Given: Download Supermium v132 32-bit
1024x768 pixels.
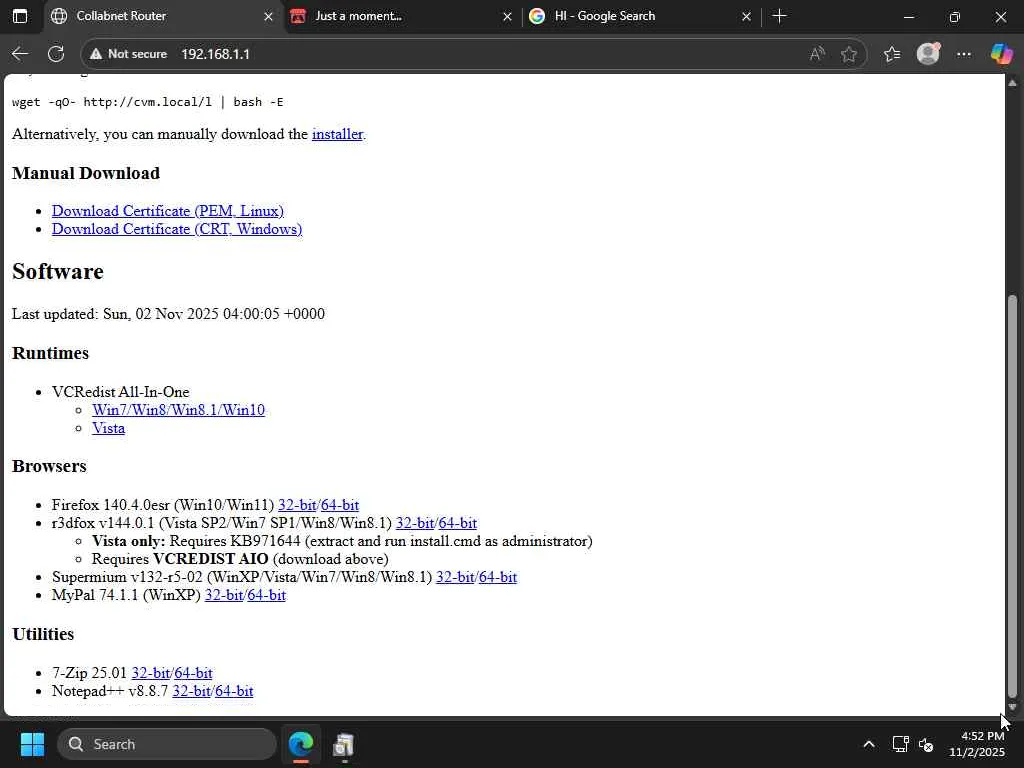Looking at the screenshot, I should [455, 577].
